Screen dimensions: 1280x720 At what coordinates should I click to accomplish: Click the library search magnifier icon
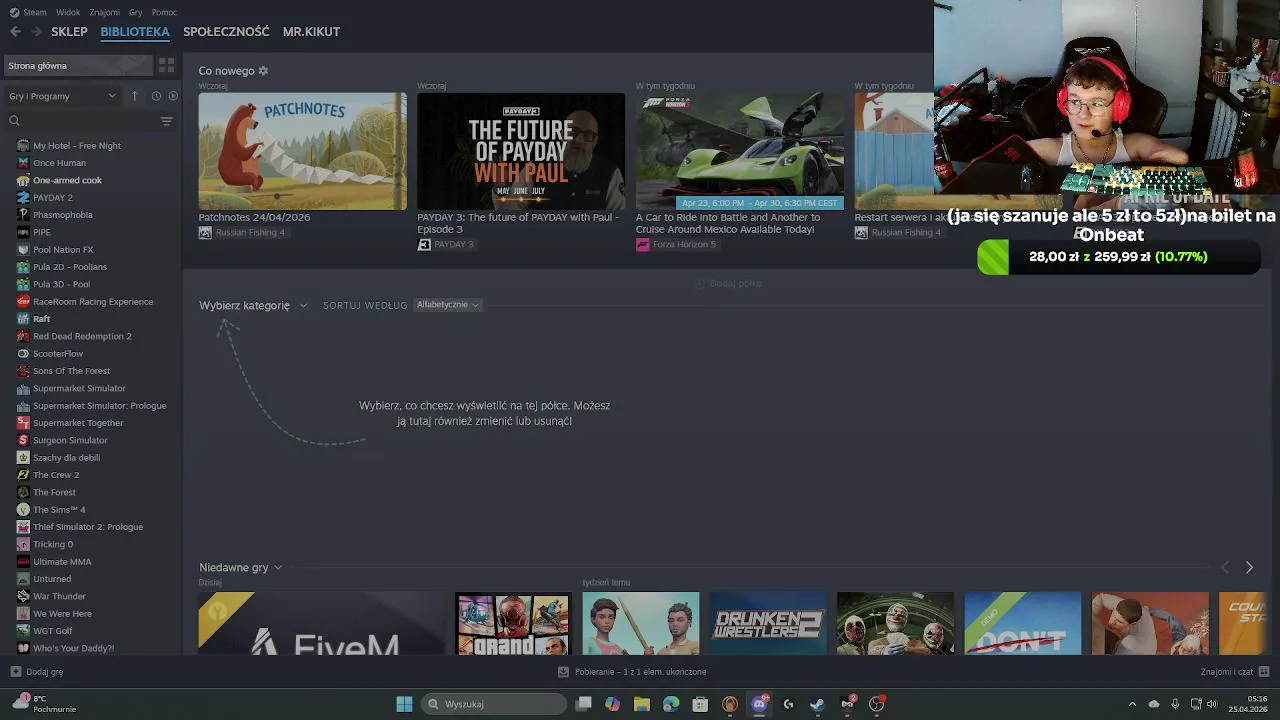[14, 121]
